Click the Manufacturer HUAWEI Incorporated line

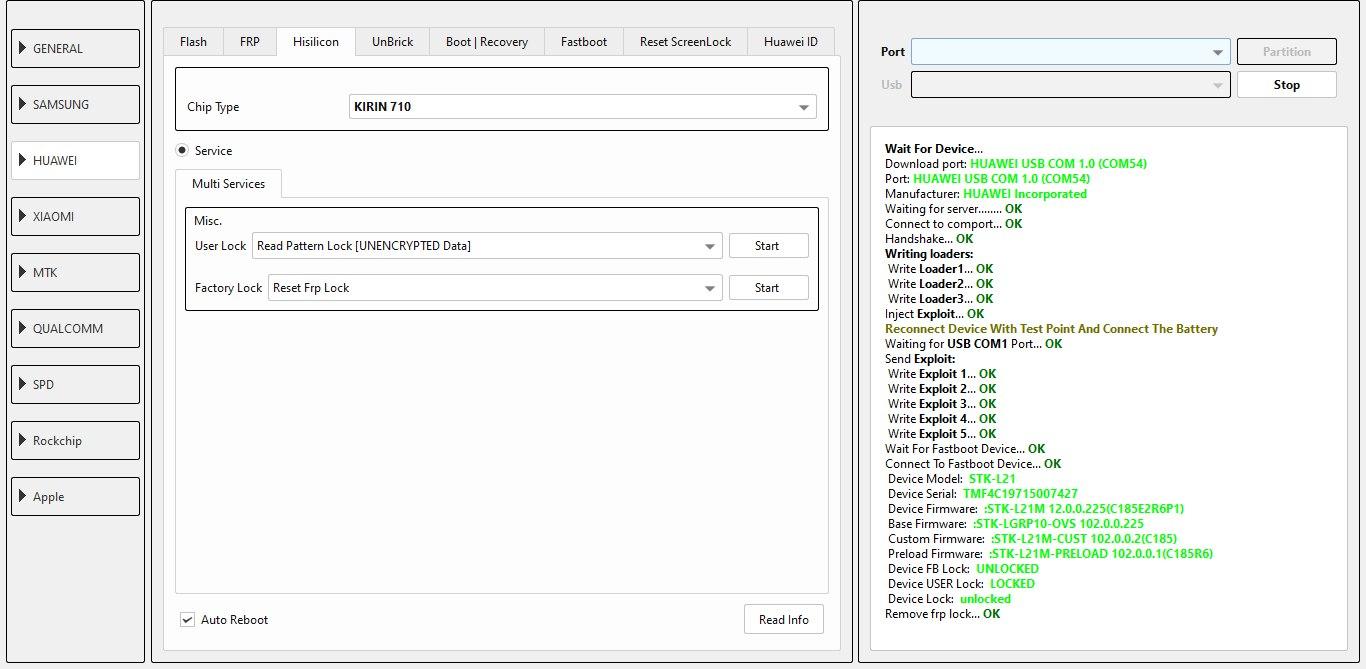tap(986, 194)
